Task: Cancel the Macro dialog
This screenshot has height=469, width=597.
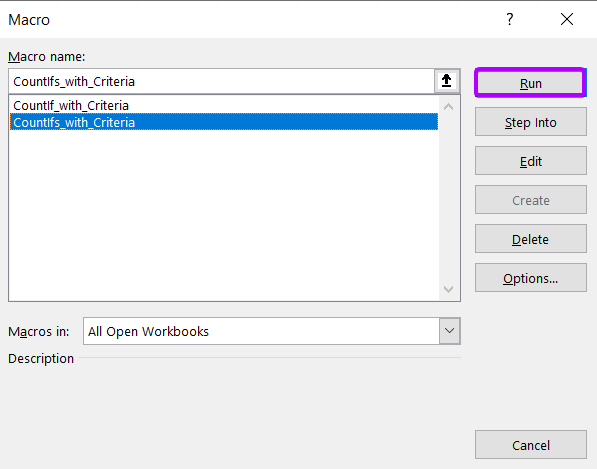Action: (x=530, y=445)
